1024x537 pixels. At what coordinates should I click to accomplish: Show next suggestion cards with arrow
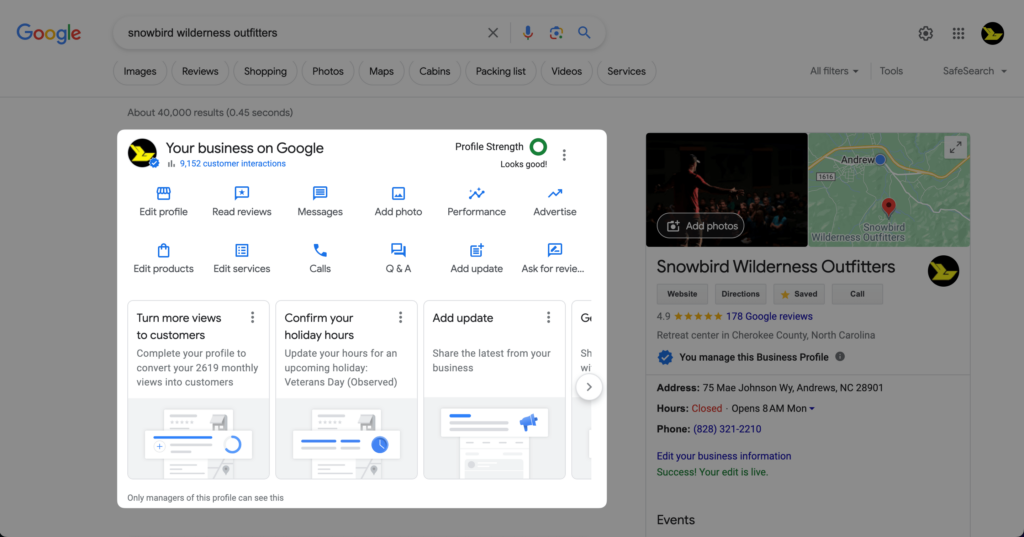[589, 387]
